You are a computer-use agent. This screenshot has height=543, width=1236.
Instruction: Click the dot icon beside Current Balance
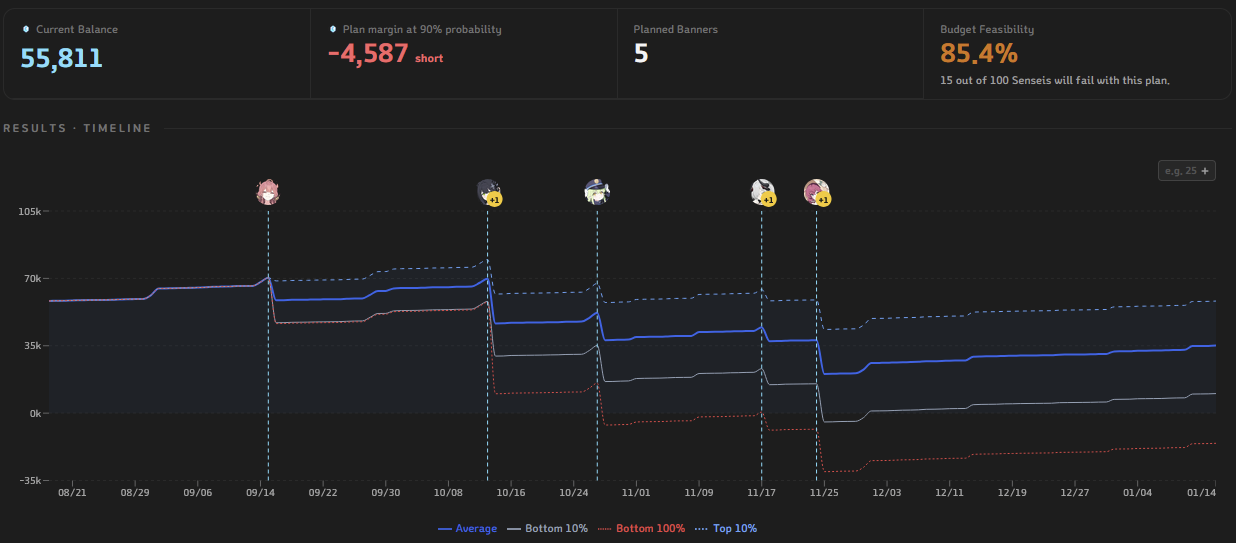click(x=26, y=29)
